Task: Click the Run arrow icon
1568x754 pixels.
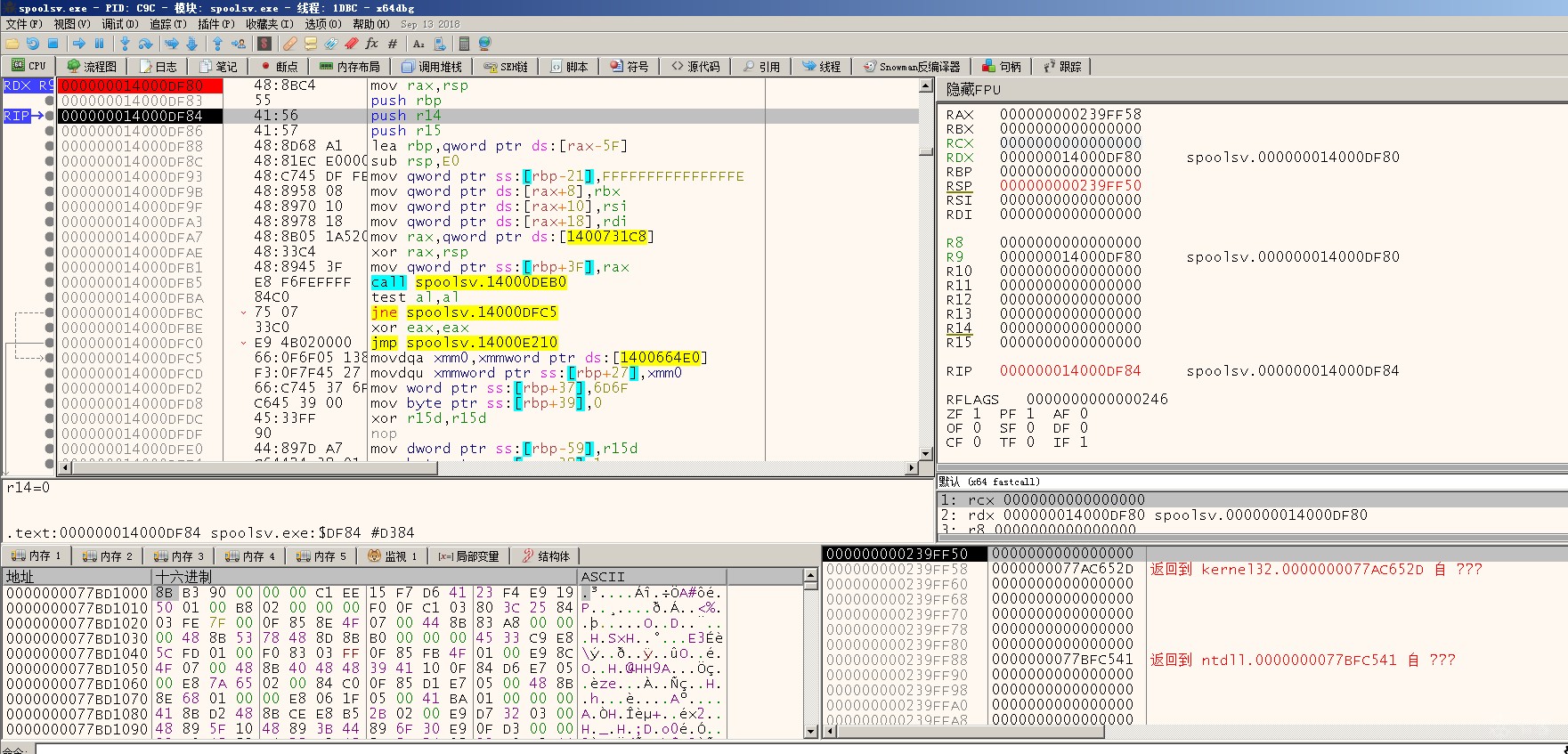Action: coord(79,44)
